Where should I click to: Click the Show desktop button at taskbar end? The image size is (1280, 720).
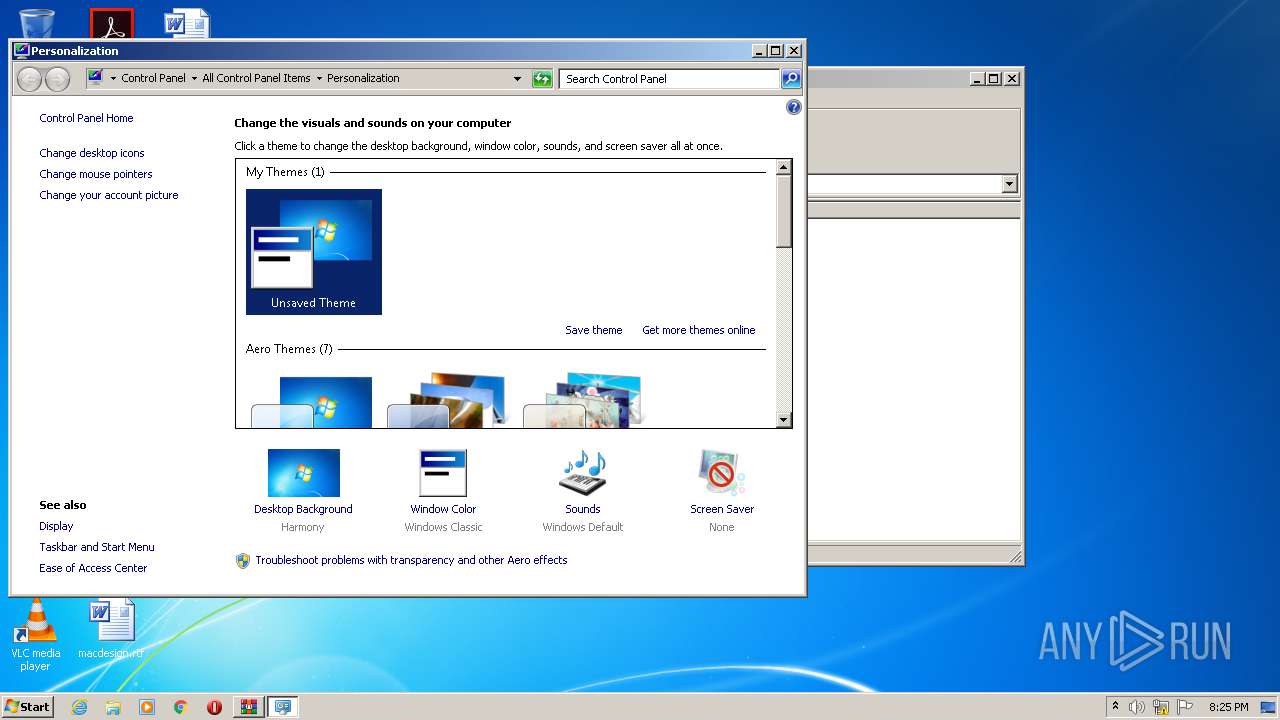tap(1269, 707)
